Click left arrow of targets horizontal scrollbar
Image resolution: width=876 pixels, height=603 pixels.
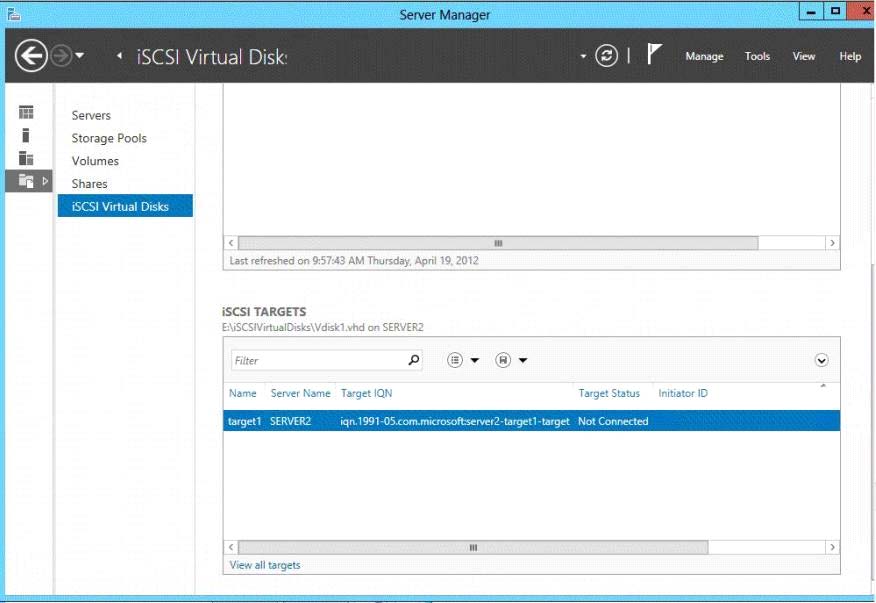pos(231,548)
